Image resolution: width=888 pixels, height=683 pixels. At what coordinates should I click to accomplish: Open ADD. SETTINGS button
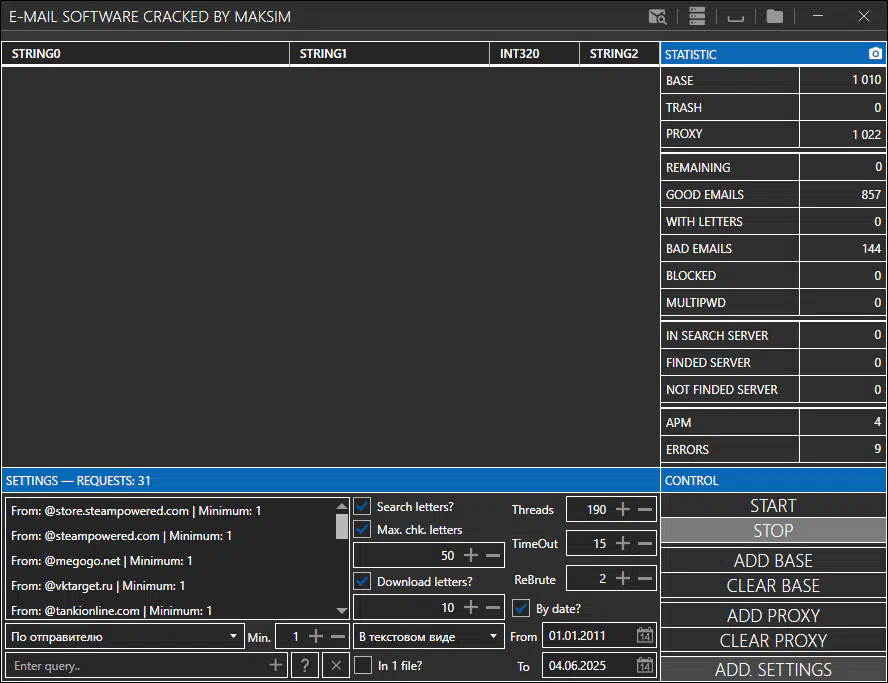click(x=773, y=669)
